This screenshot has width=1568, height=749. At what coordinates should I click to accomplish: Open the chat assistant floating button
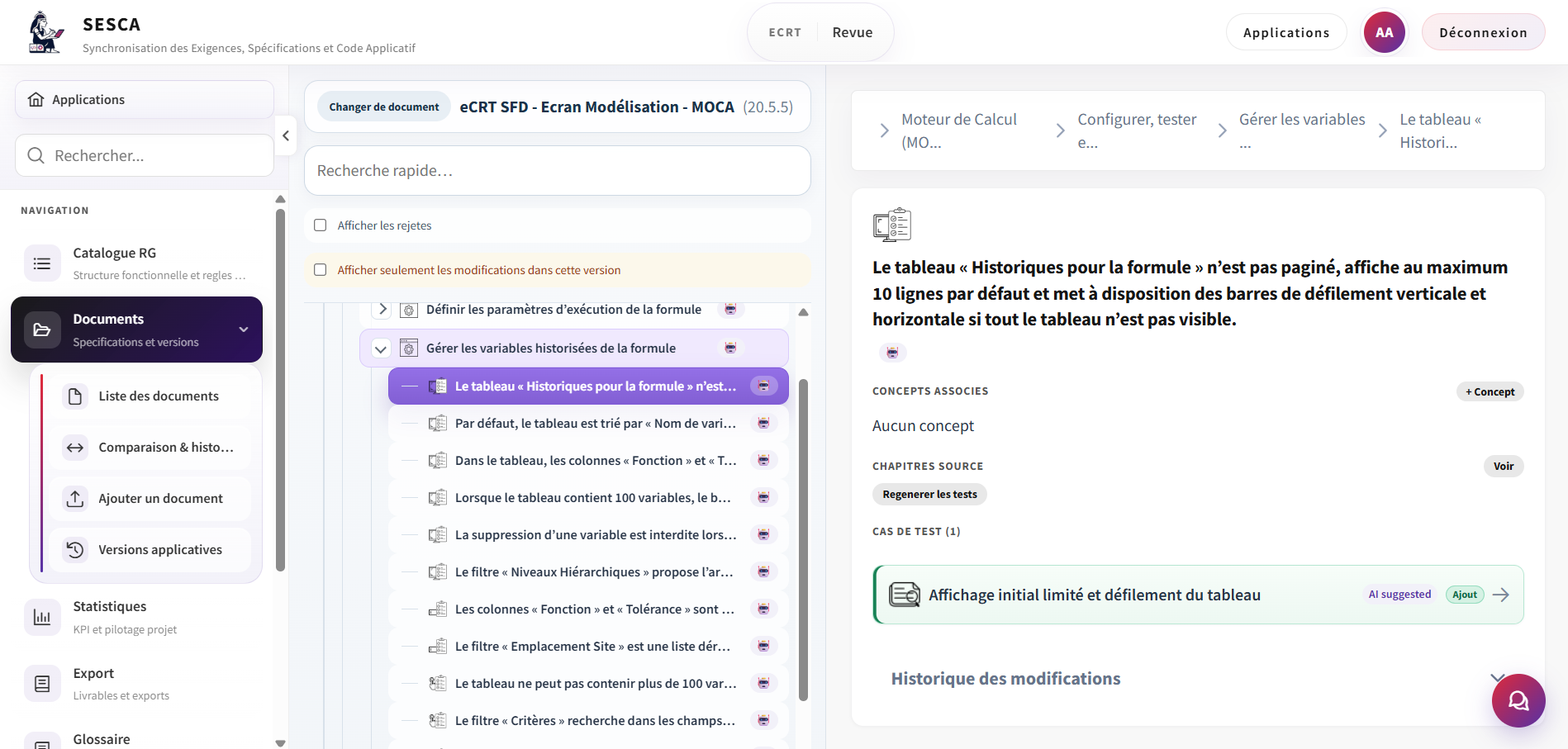pos(1518,700)
